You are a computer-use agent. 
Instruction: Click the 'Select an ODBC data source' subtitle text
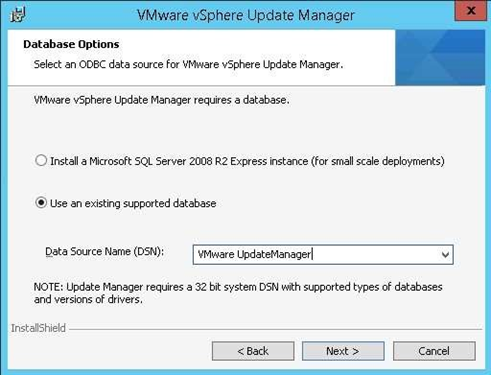coord(188,64)
